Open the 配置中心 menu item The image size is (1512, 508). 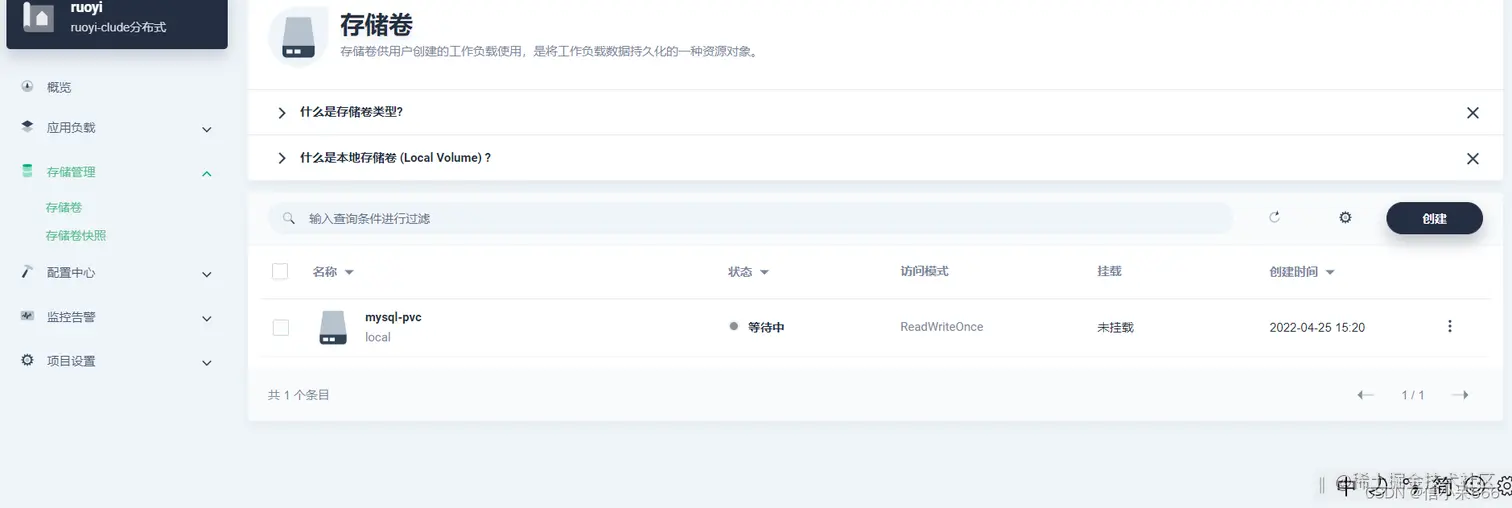[x=71, y=273]
